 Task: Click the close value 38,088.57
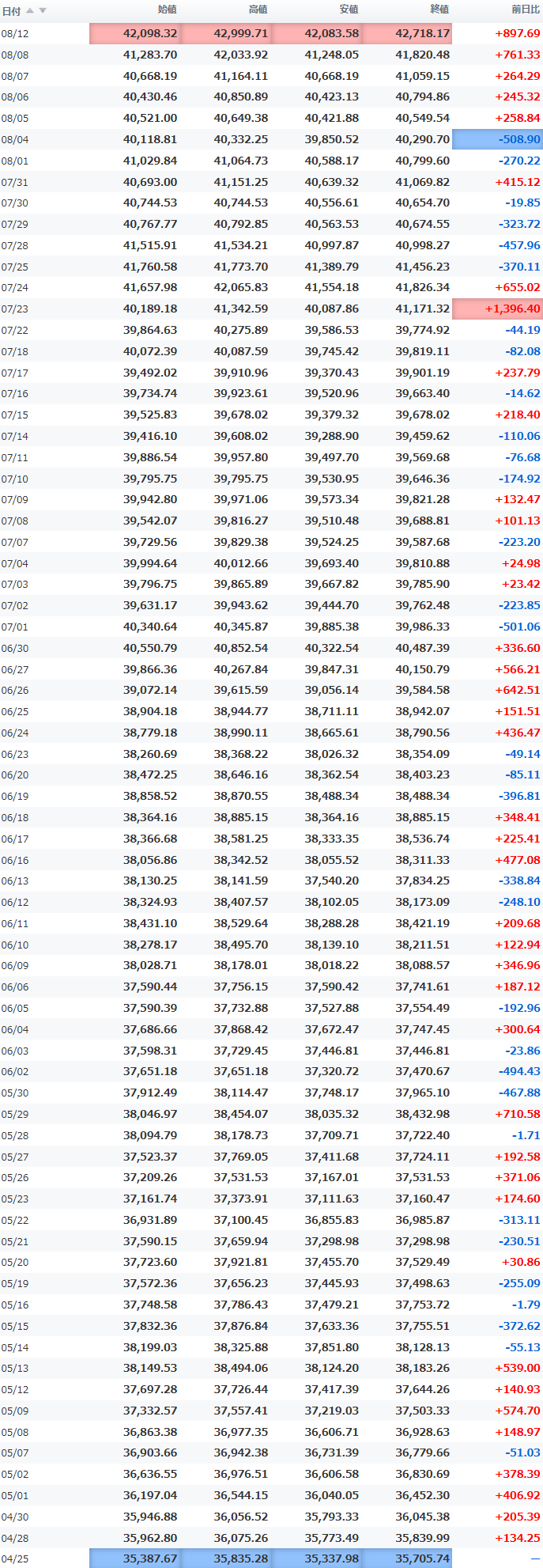click(x=423, y=965)
